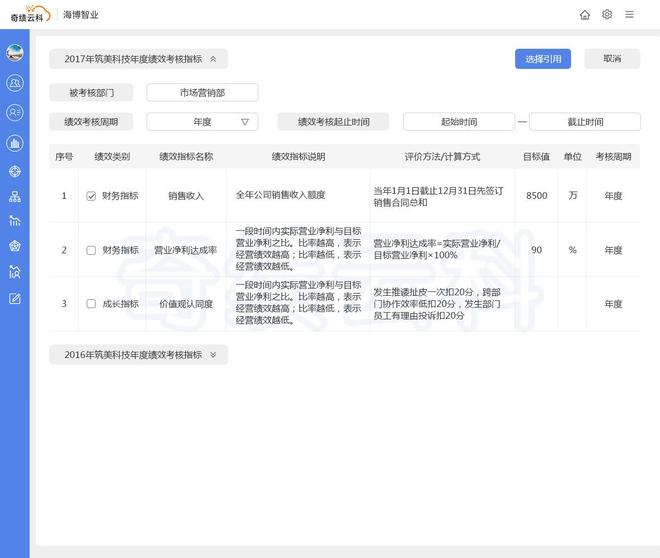Screen dimensions: 660x558
Task: Click the 绩效类别 column header
Action: [112, 157]
